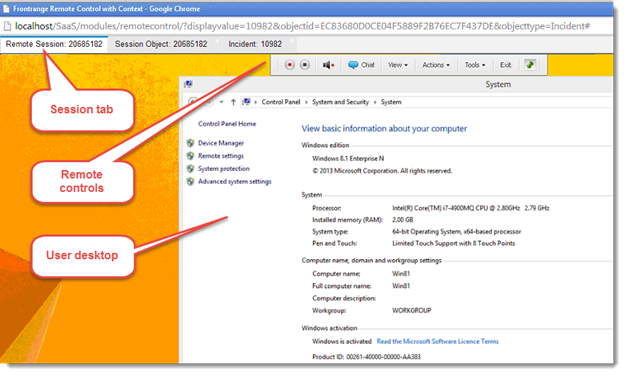Open Remote settings link
This screenshot has height=374, width=624.
click(221, 156)
